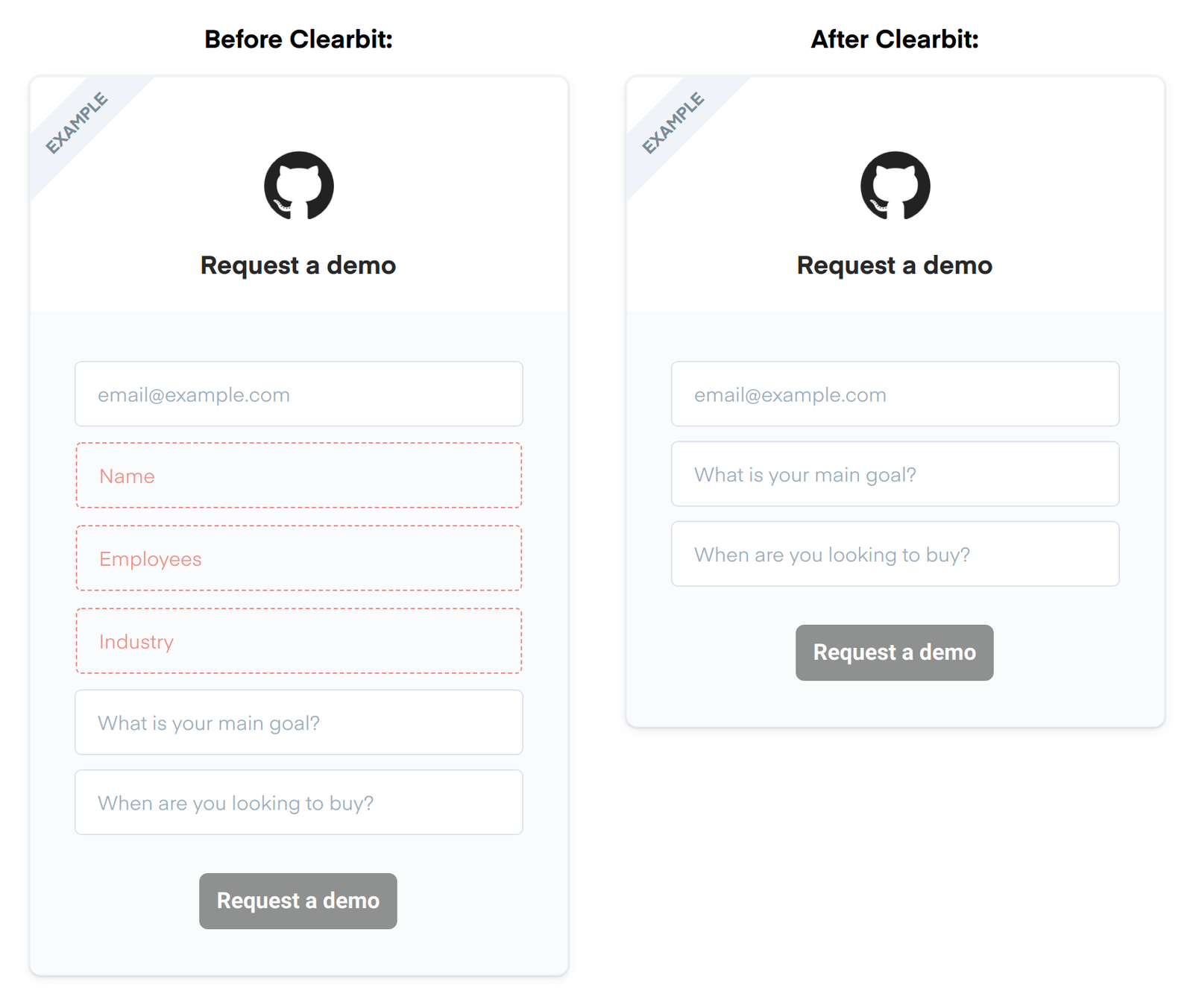Select the EXAMPLE ribbon on the After form
The image size is (1193, 1008).
point(673,122)
